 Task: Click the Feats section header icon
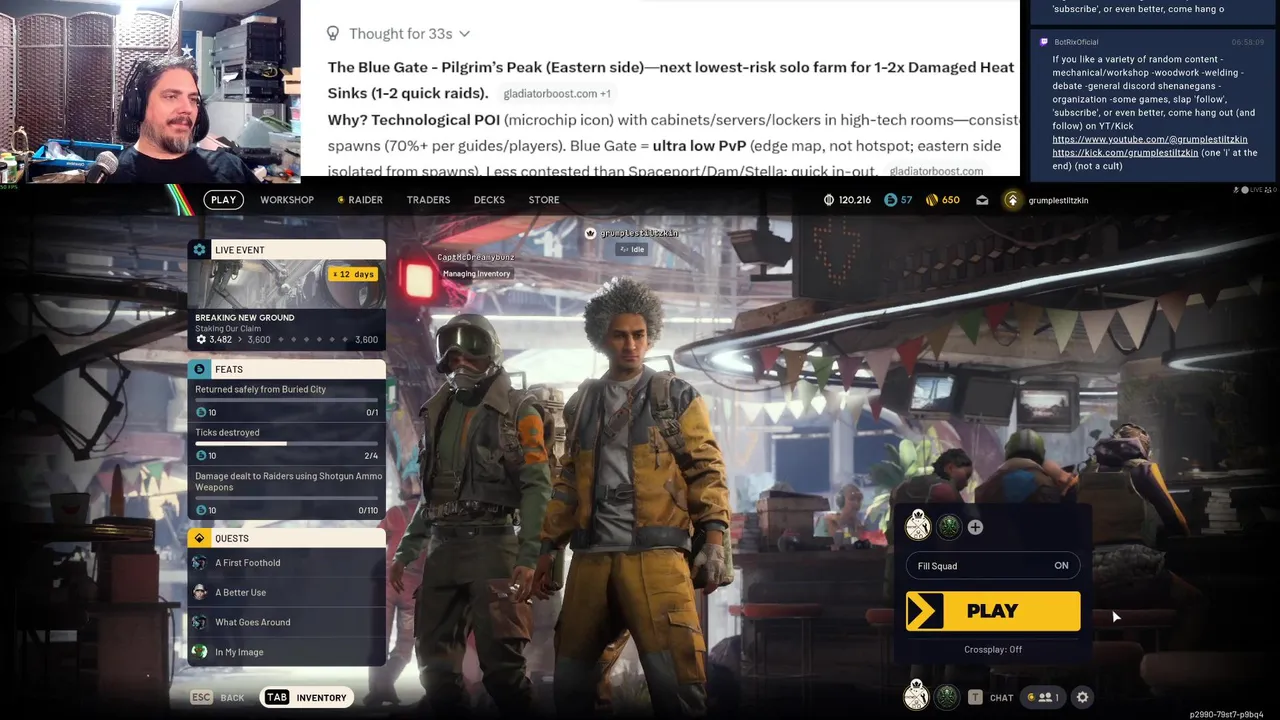(199, 369)
